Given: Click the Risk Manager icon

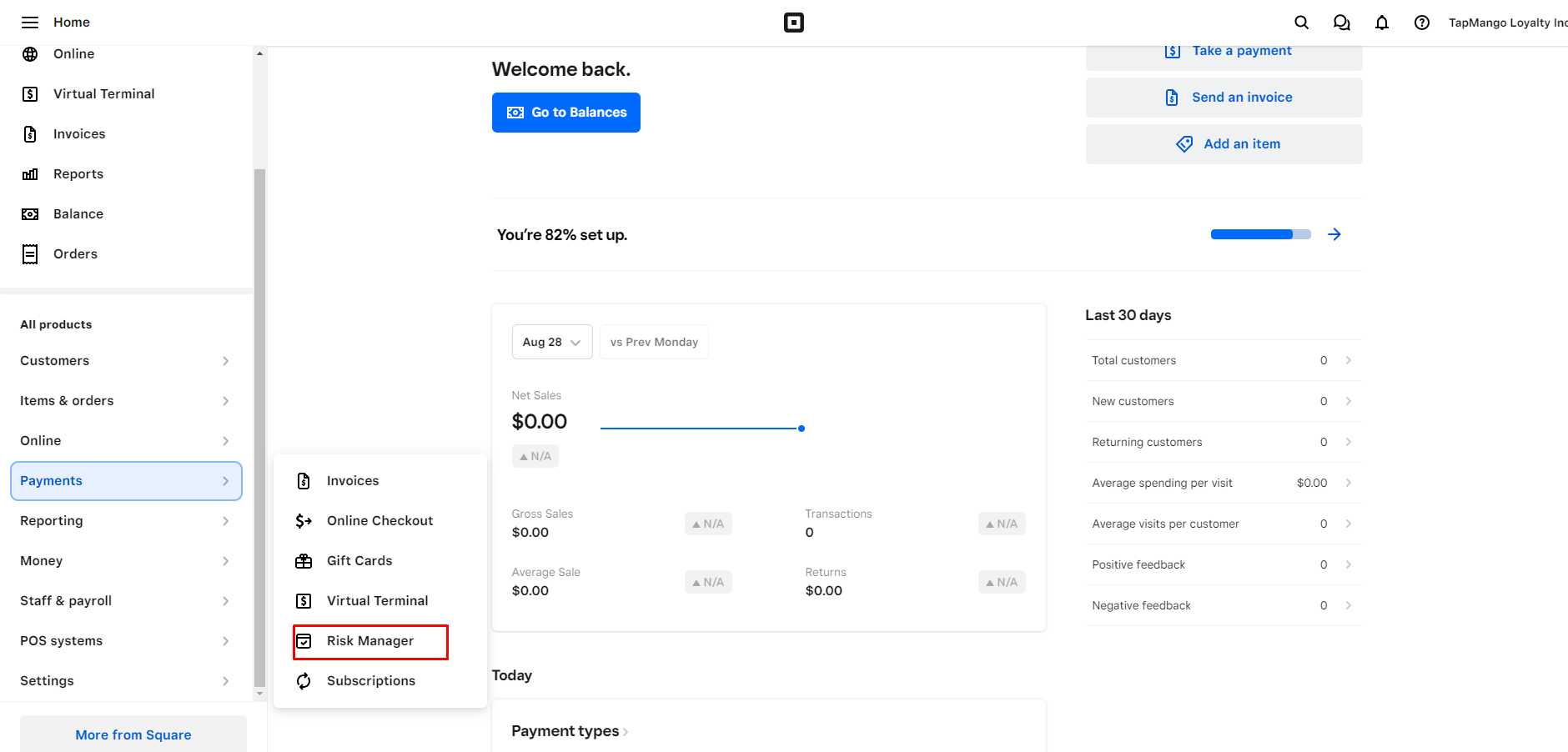Looking at the screenshot, I should [304, 641].
